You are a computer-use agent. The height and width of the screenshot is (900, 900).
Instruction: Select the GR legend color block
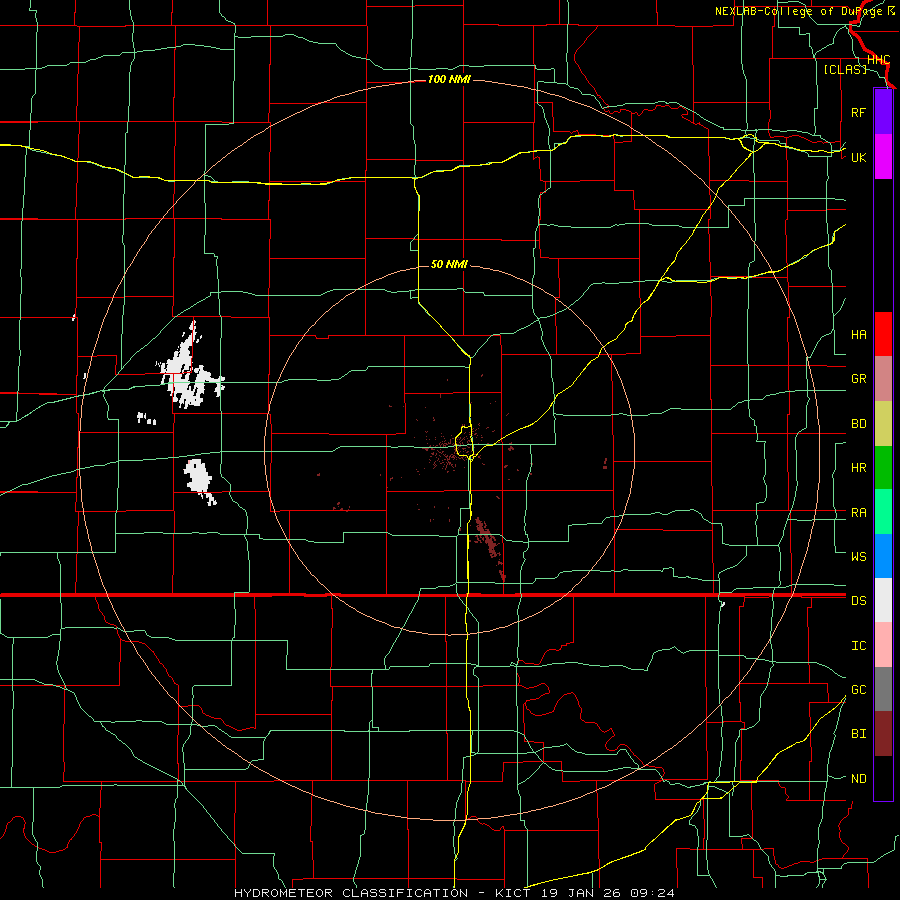883,379
